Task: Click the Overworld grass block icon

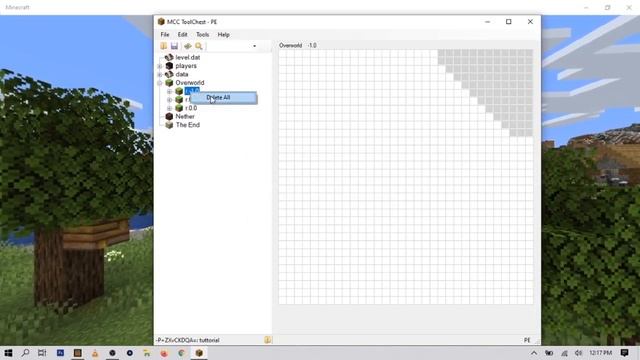Action: pyautogui.click(x=169, y=82)
